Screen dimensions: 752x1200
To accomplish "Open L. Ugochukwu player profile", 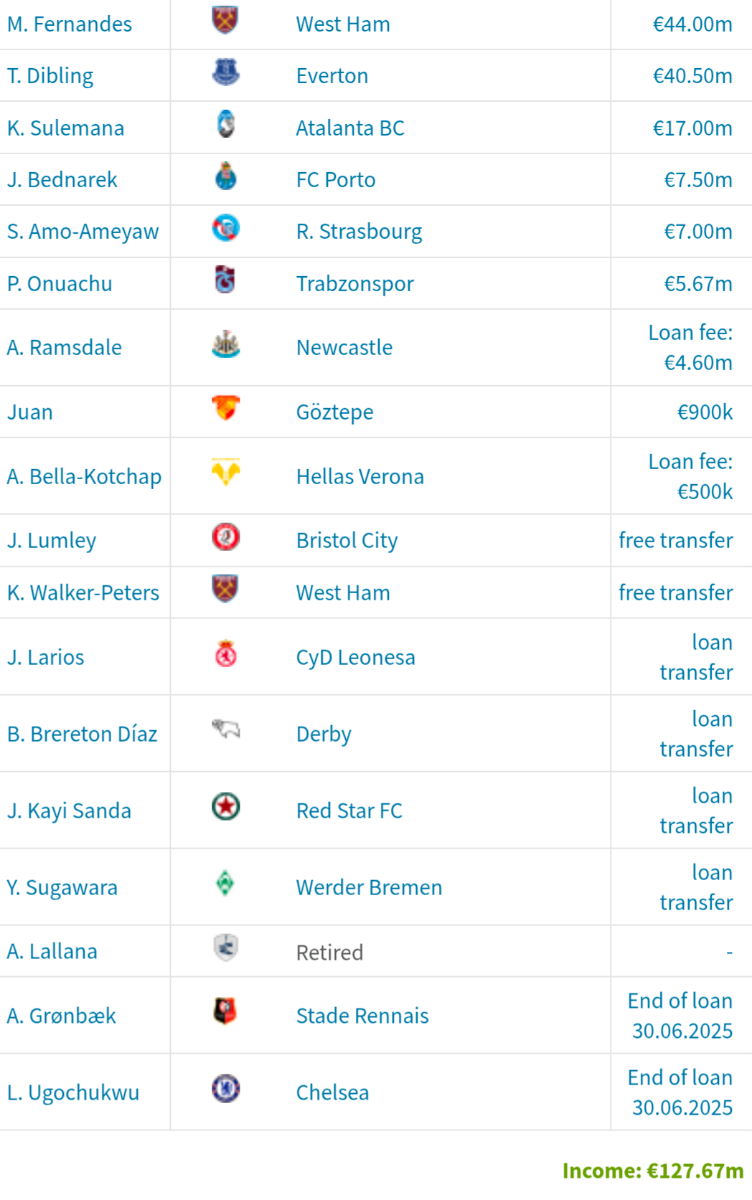I will [x=73, y=1092].
